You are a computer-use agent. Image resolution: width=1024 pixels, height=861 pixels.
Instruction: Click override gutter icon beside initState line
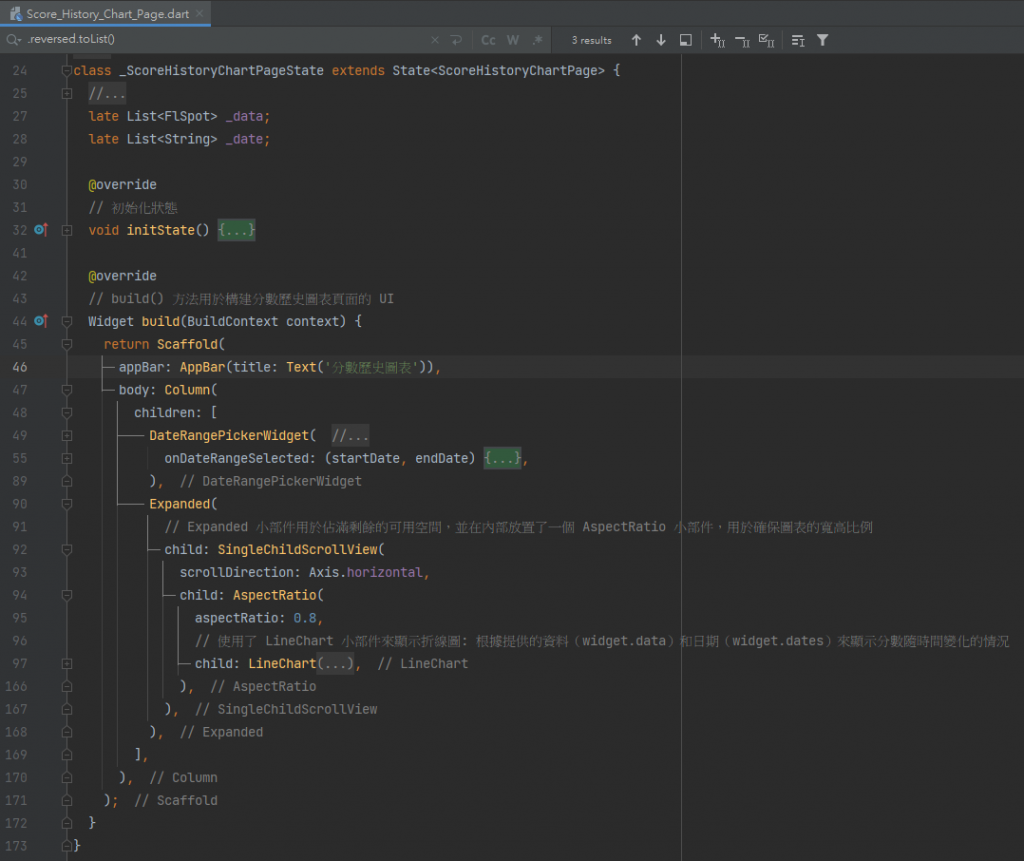[41, 230]
